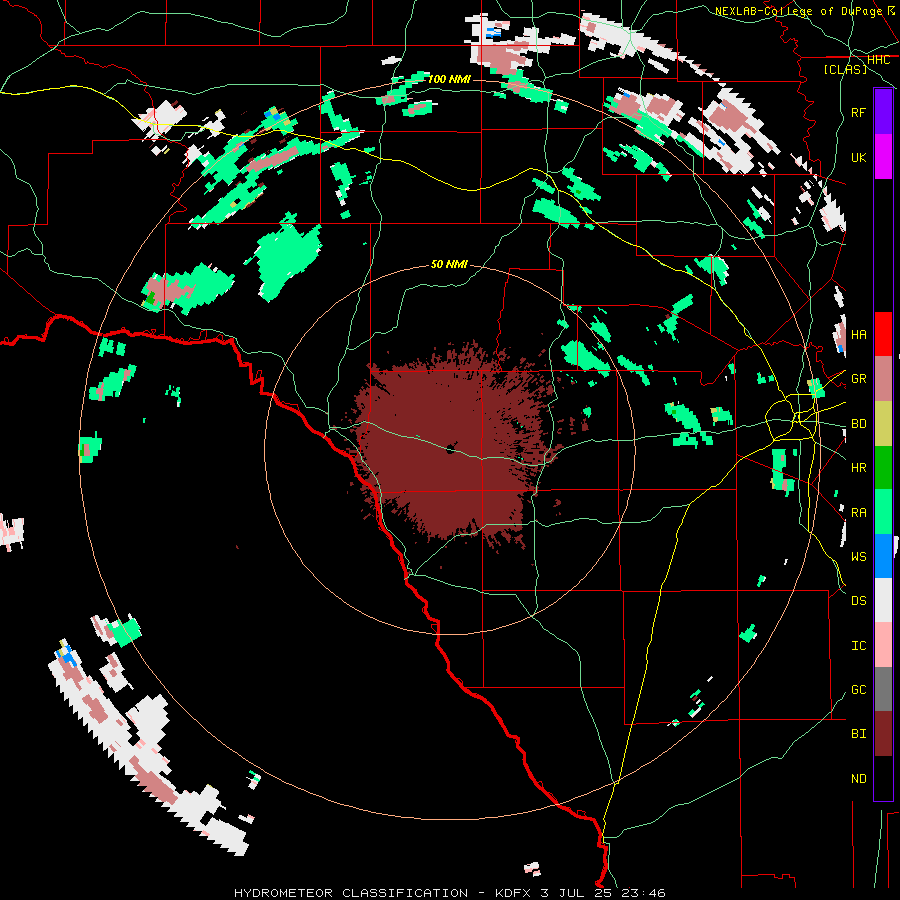This screenshot has width=900, height=900.
Task: Click the IC legend label
Action: (x=859, y=646)
